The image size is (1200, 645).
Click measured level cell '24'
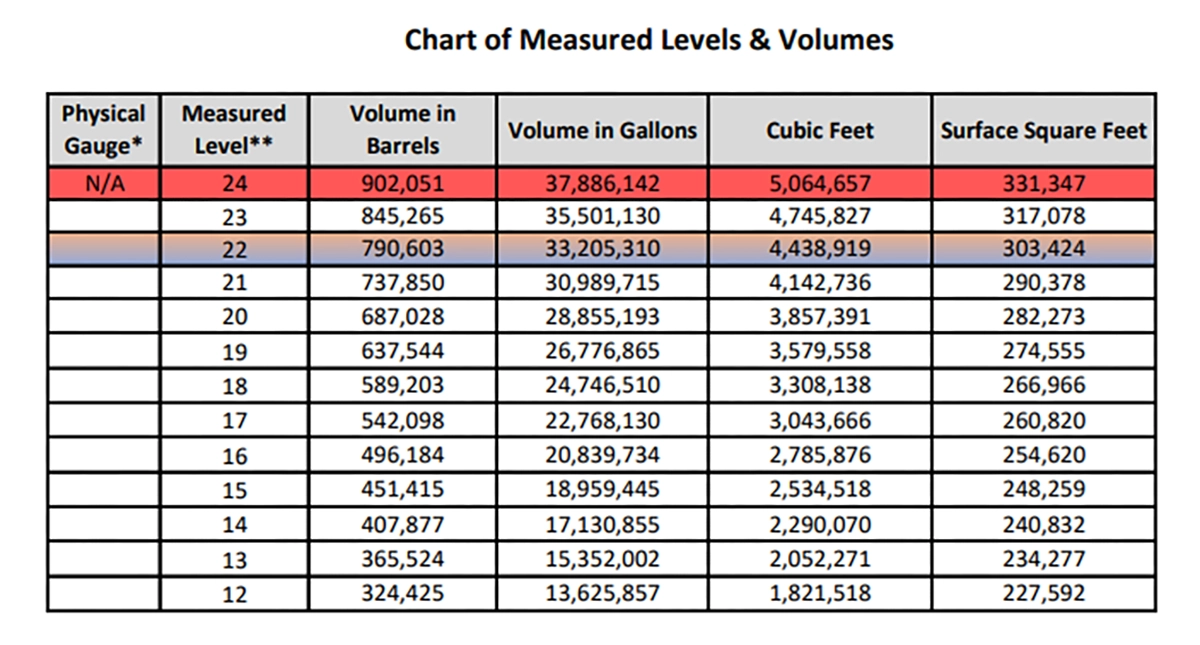pyautogui.click(x=234, y=184)
